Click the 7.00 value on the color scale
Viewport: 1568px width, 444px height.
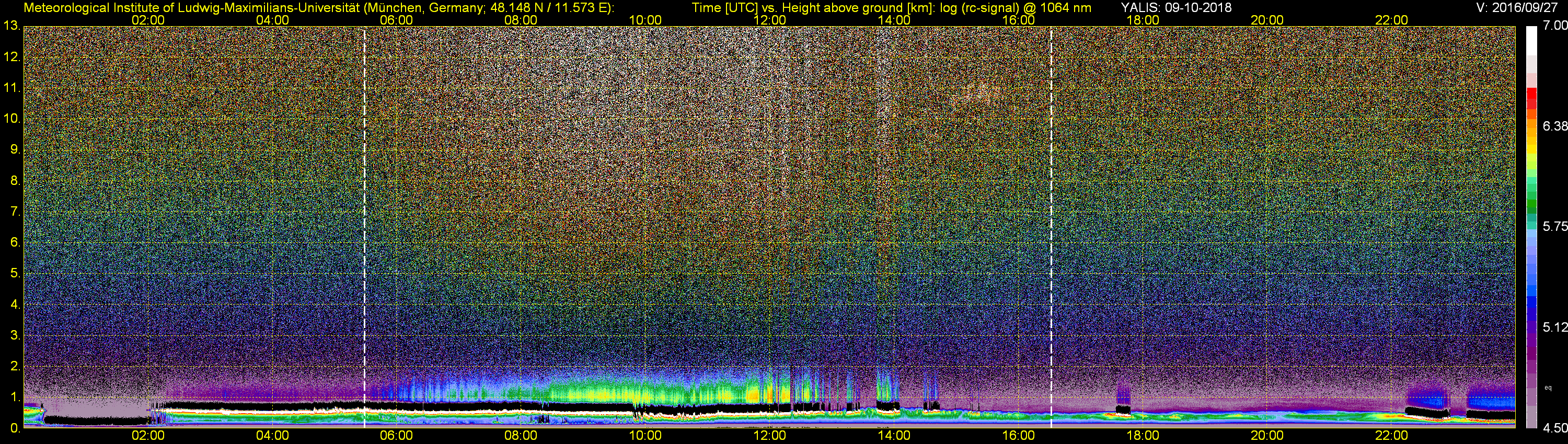(x=1555, y=25)
